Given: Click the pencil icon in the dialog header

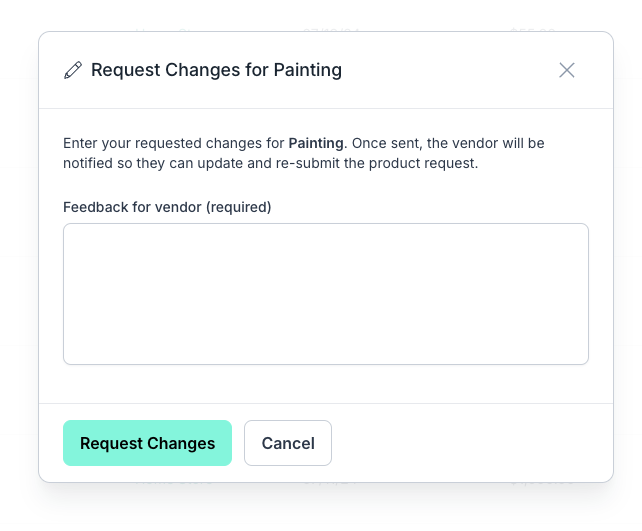Looking at the screenshot, I should [73, 70].
